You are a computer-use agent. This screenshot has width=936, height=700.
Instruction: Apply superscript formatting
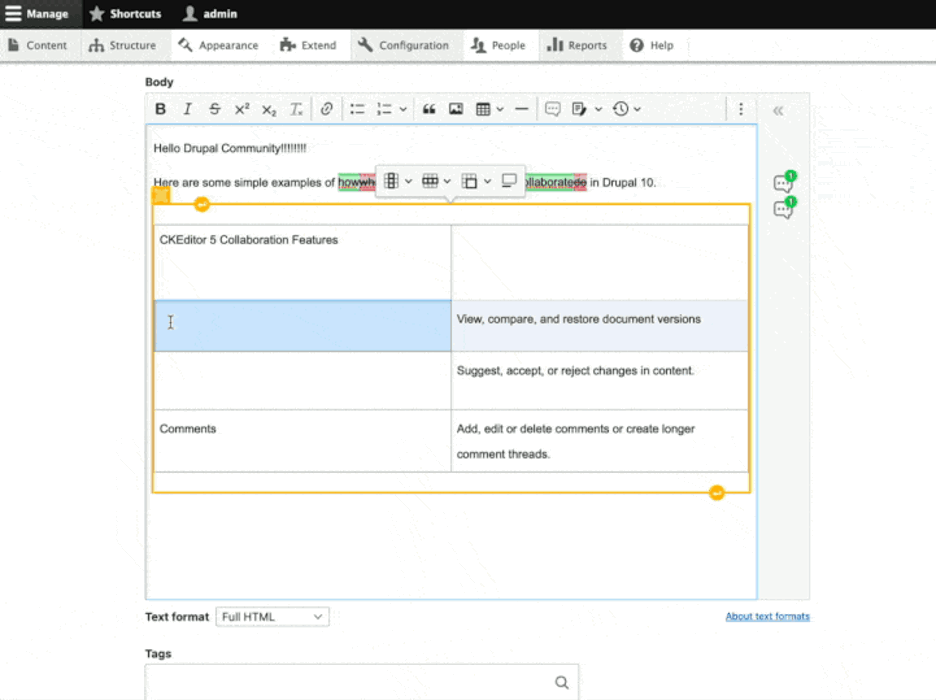coord(242,109)
